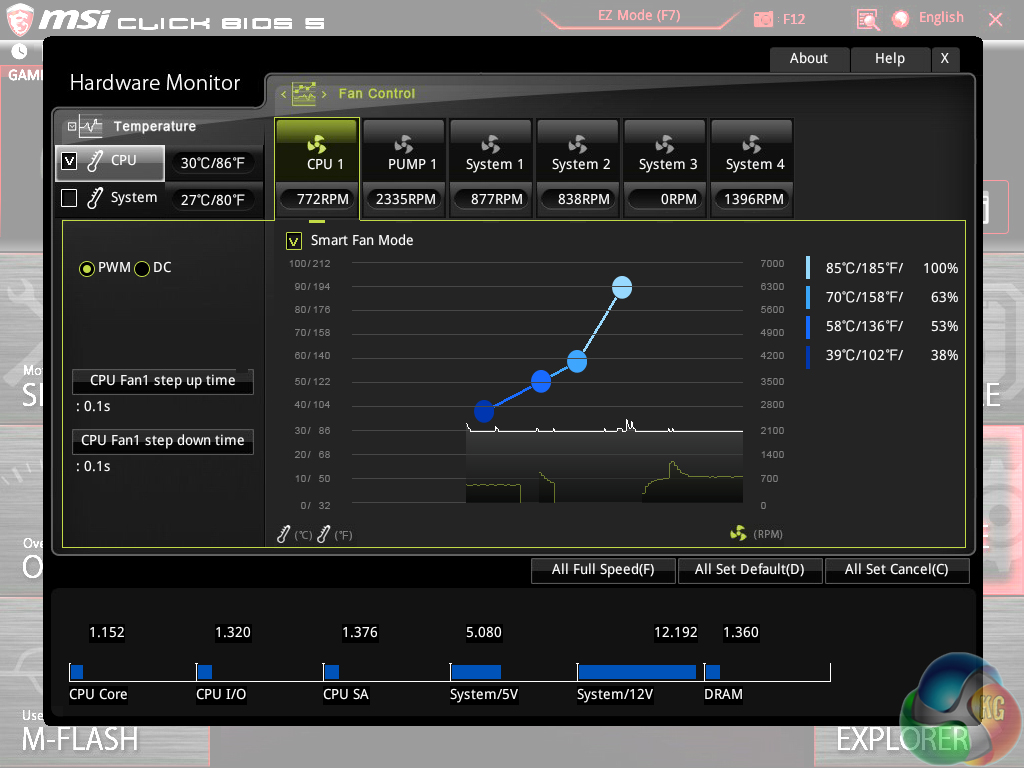Click All Set Default(D) button
This screenshot has width=1024, height=768.
(750, 569)
